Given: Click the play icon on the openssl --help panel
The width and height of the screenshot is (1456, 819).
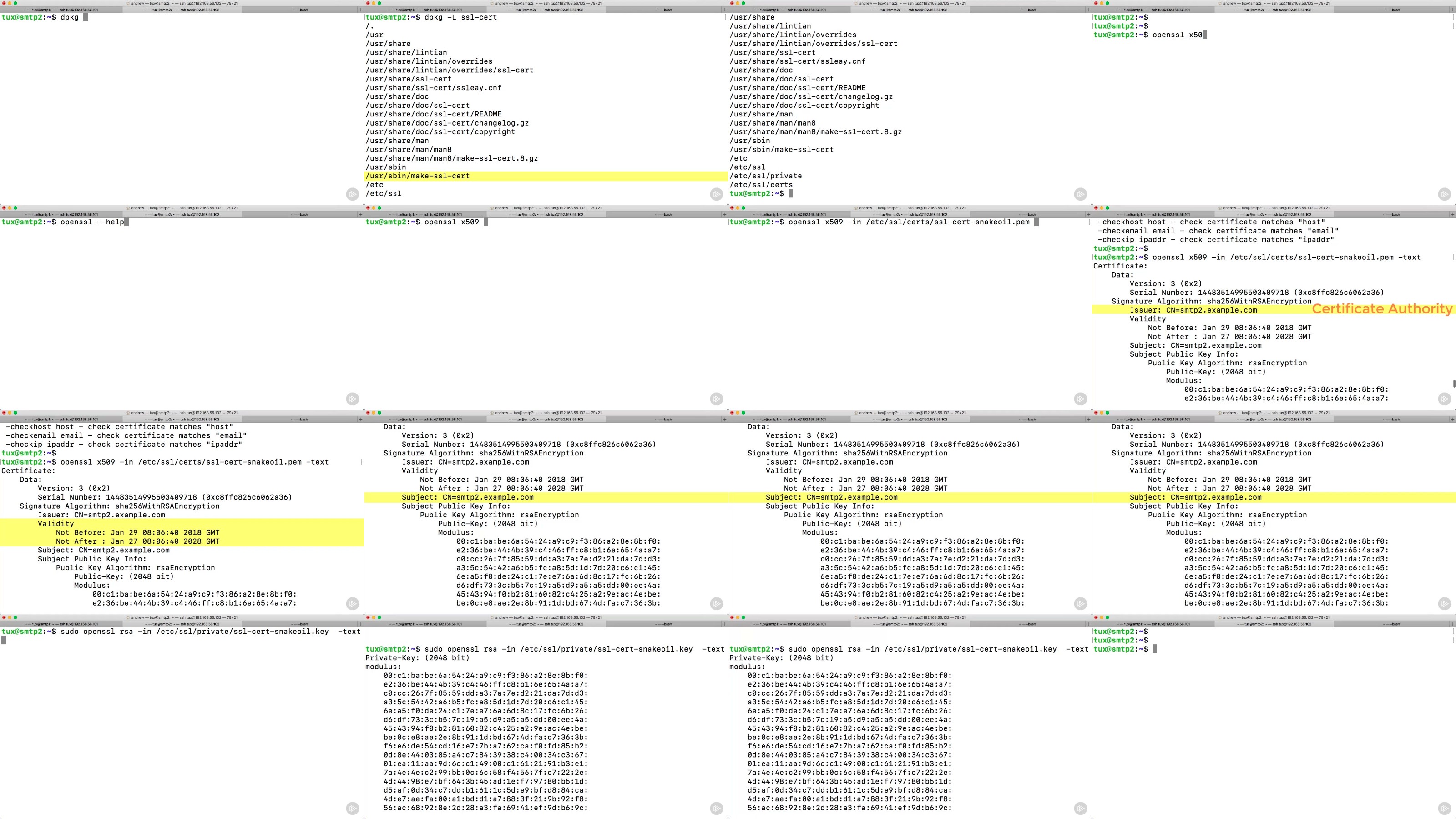Looking at the screenshot, I should click(353, 399).
